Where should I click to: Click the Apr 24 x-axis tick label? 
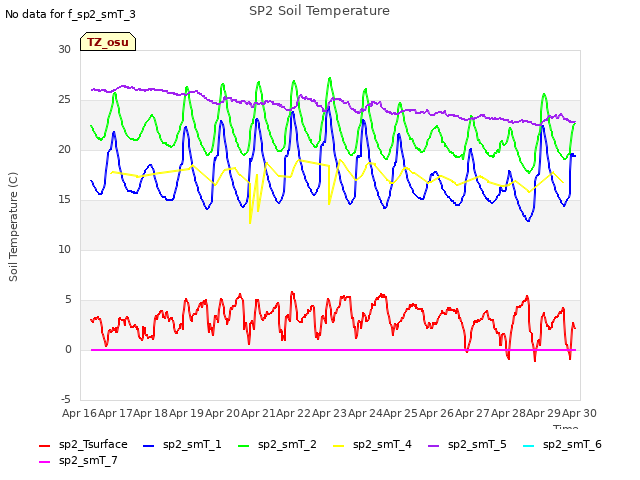(x=365, y=413)
